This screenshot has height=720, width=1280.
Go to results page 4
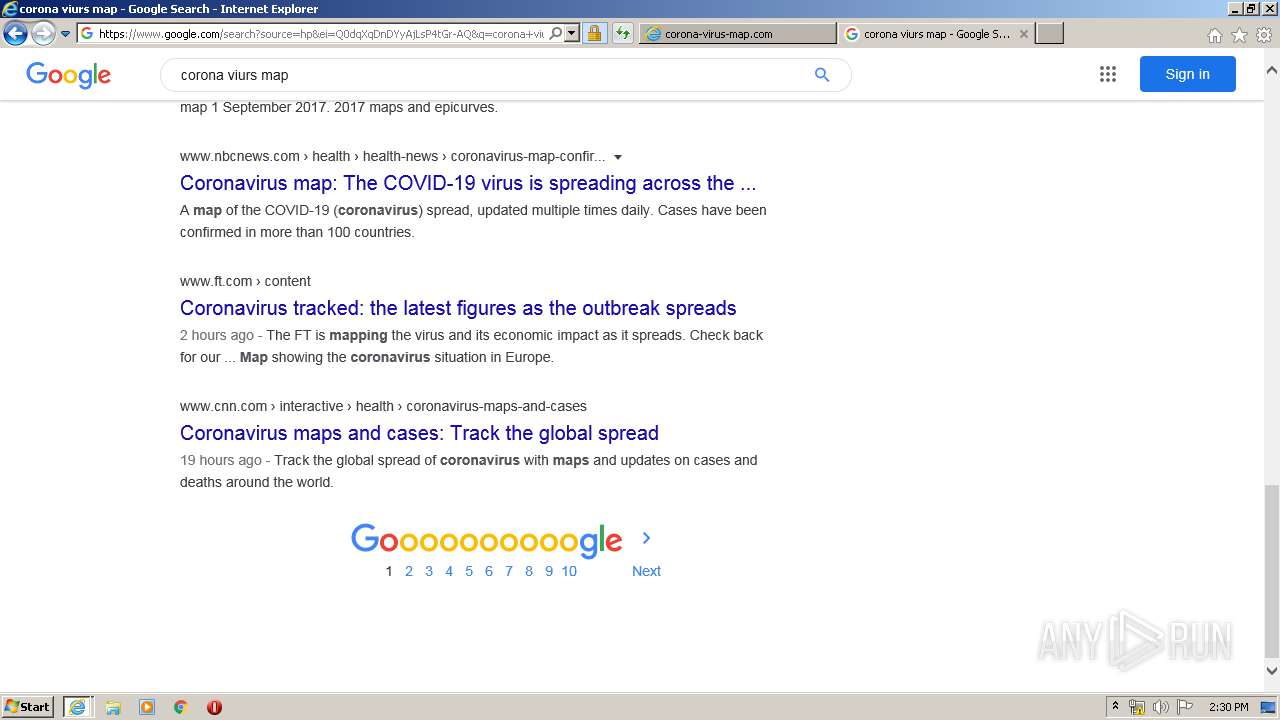[x=449, y=571]
